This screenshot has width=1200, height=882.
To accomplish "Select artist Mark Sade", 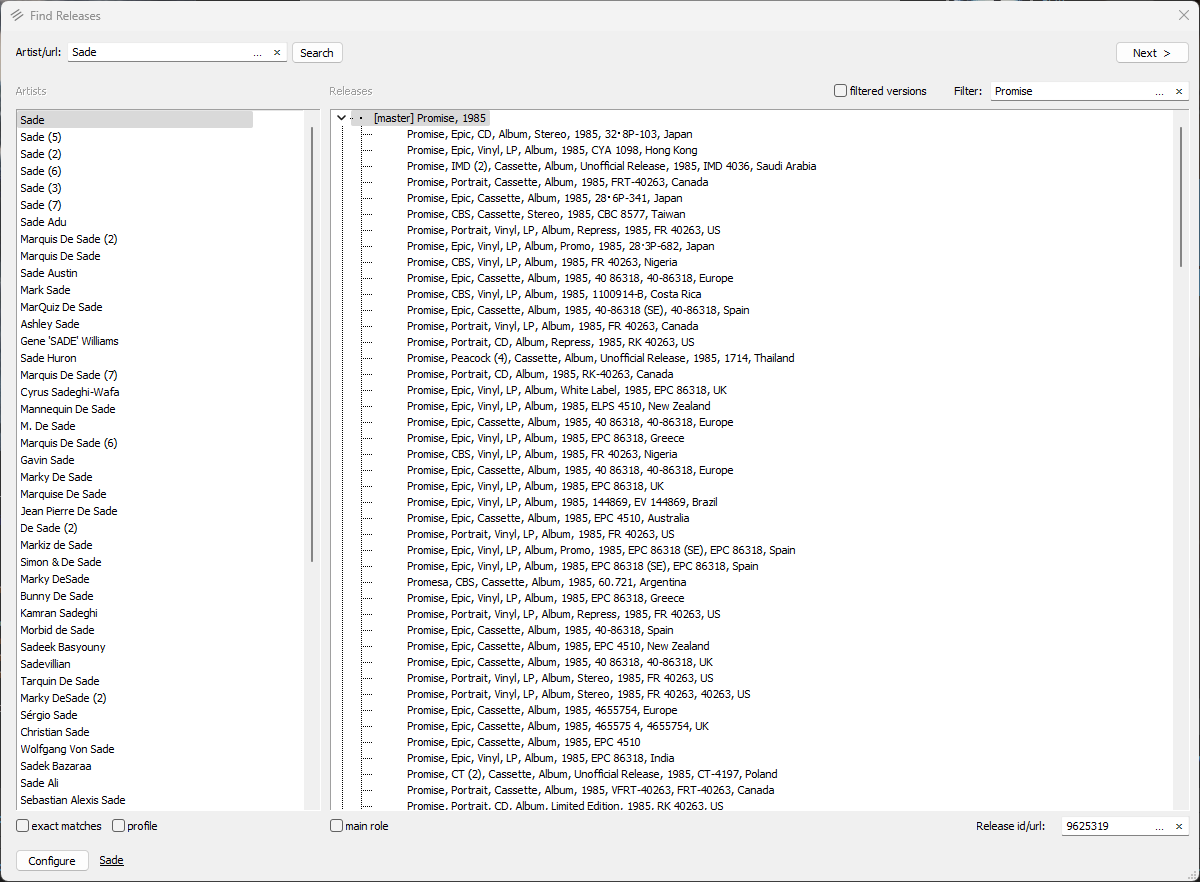I will point(45,290).
